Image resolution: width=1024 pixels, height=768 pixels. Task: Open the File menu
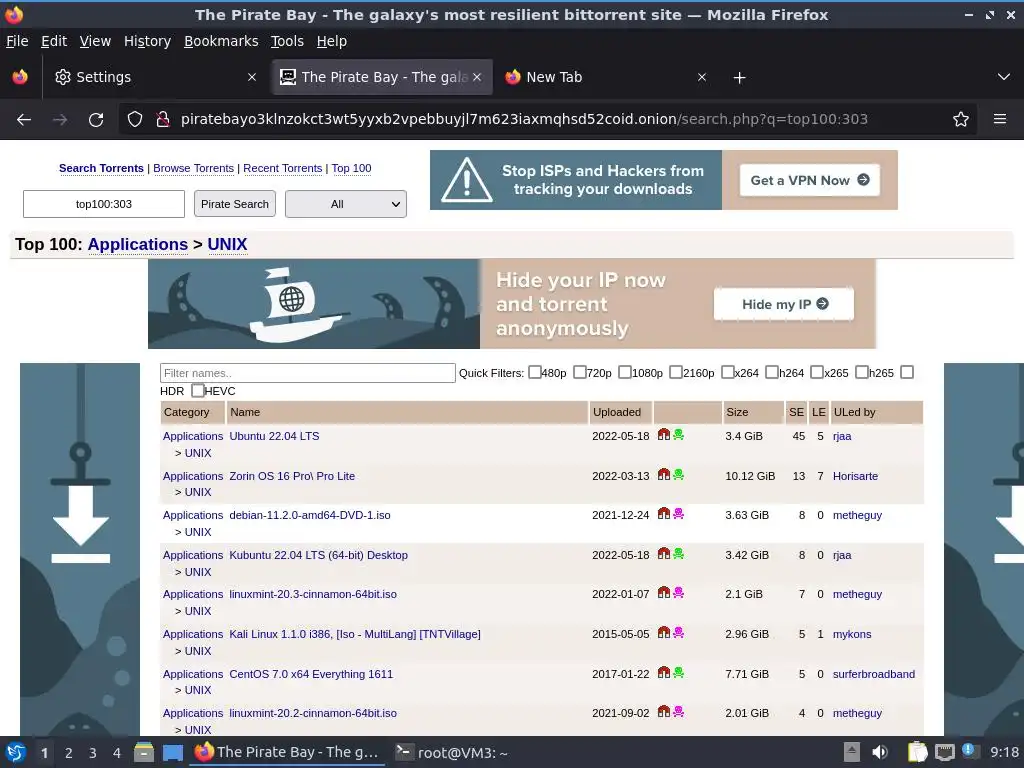(17, 41)
